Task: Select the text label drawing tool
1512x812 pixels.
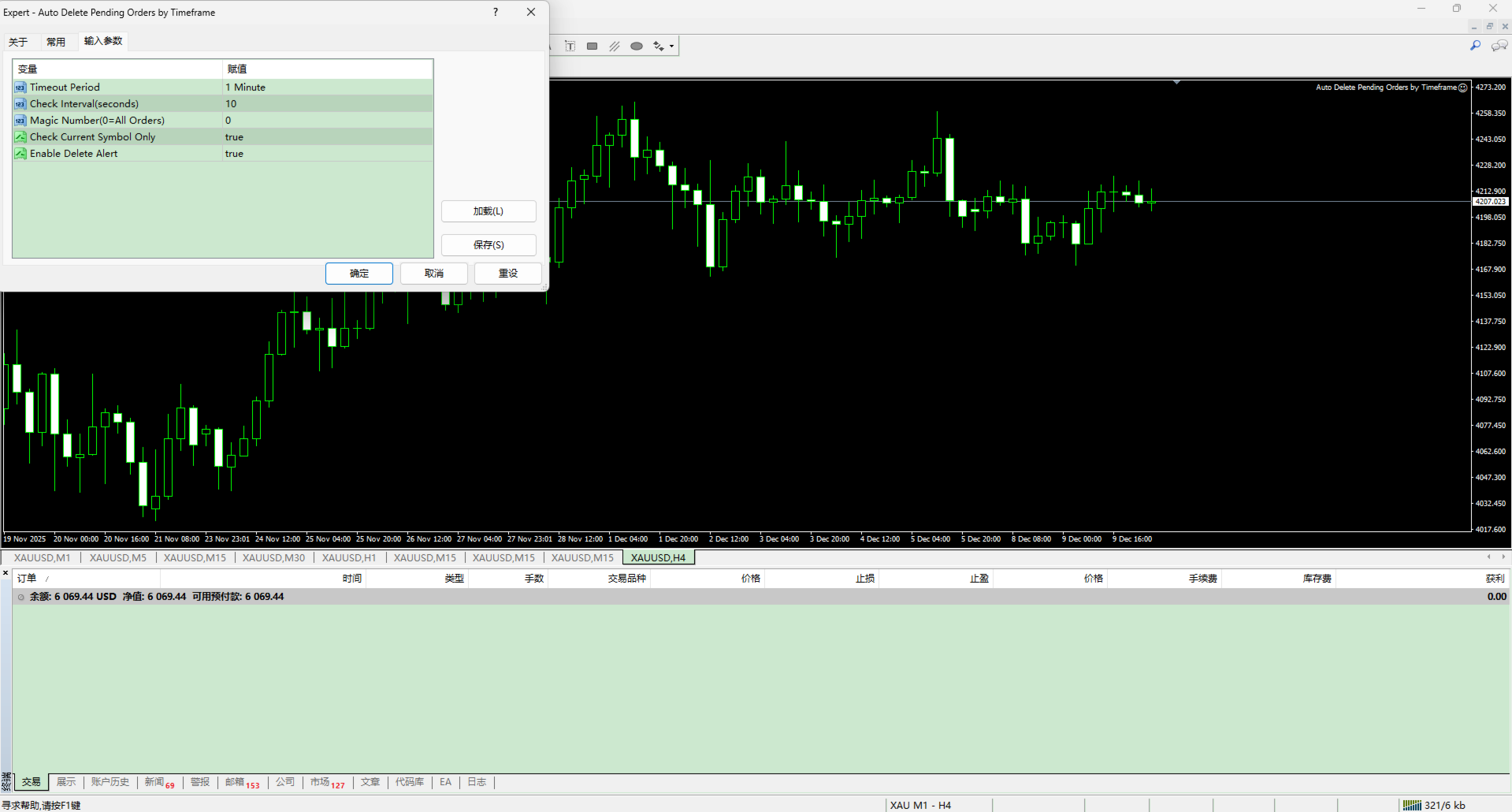Action: (570, 46)
